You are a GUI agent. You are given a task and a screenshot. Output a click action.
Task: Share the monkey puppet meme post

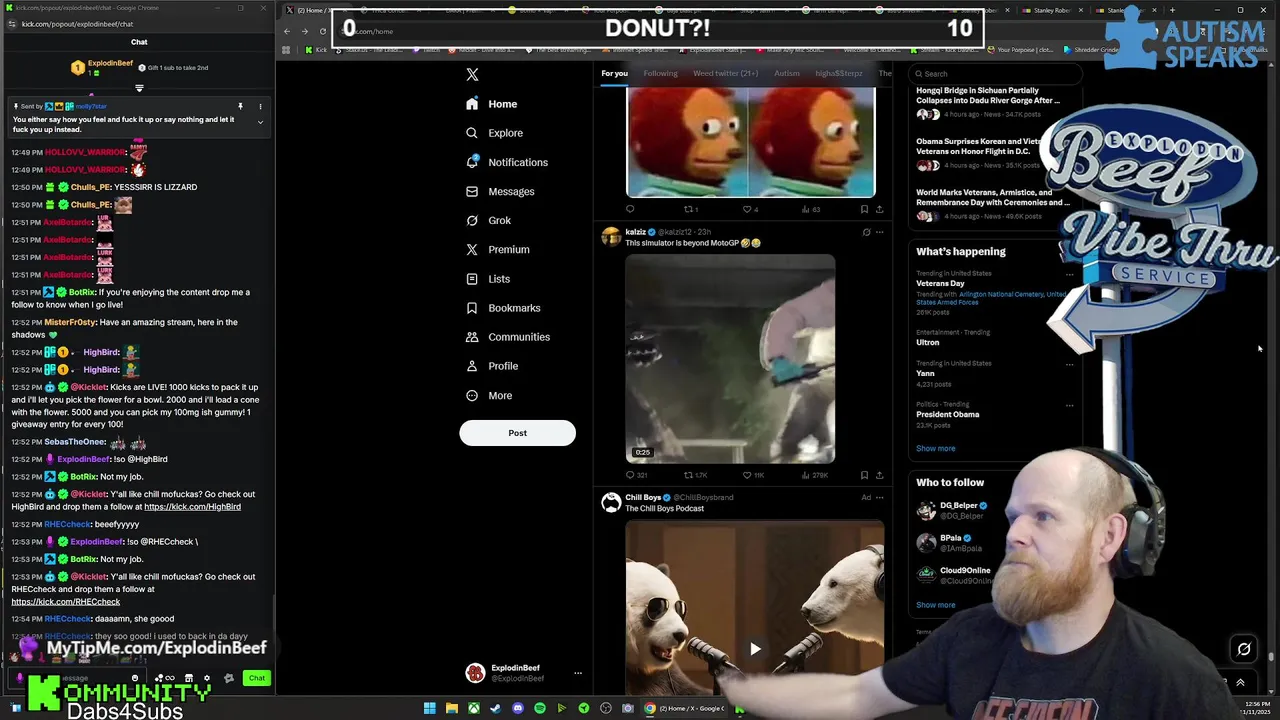(x=879, y=209)
